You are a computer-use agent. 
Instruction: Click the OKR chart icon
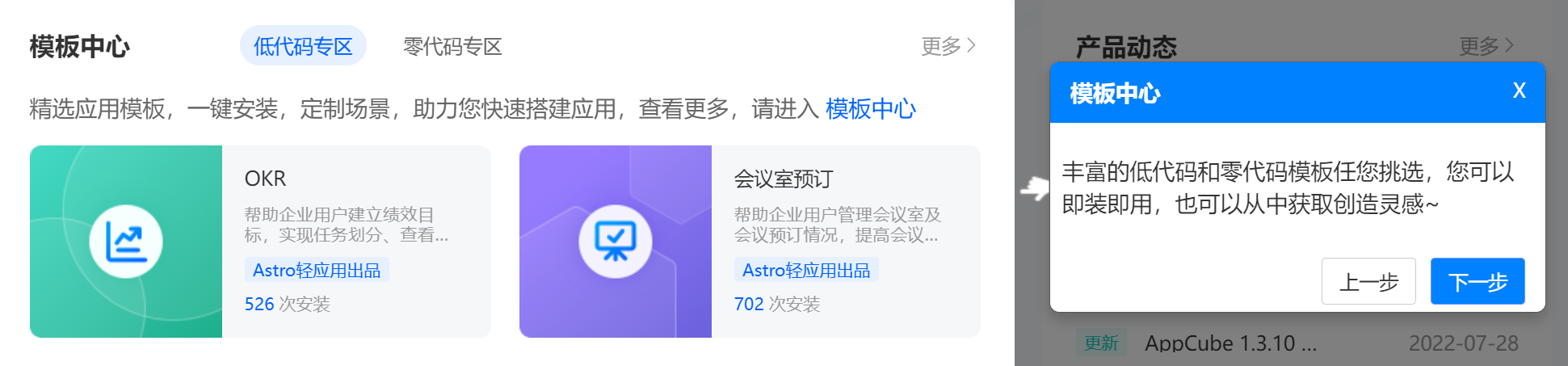click(x=126, y=242)
